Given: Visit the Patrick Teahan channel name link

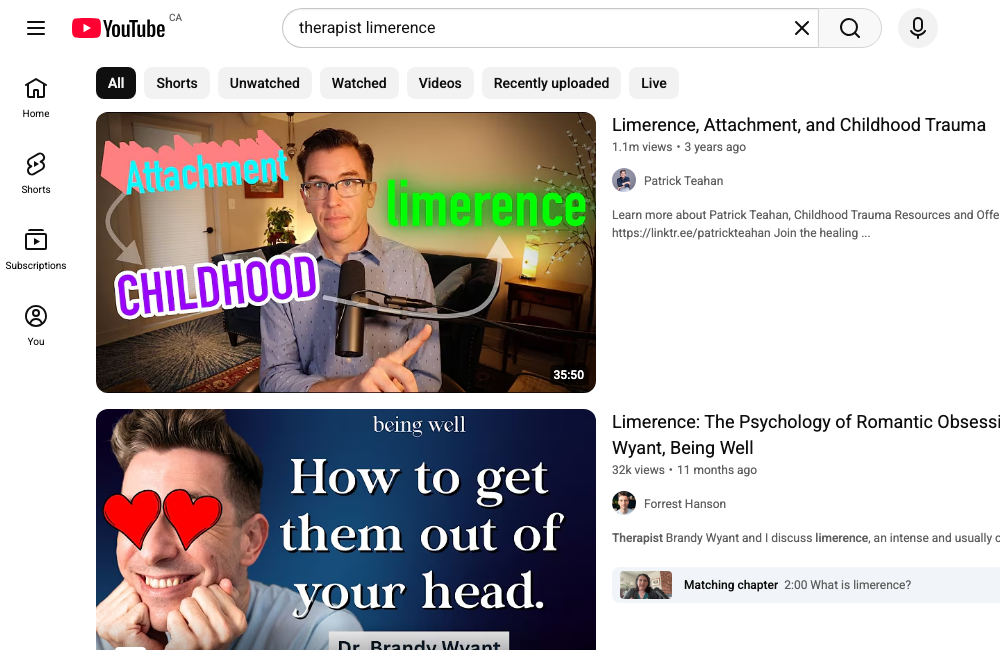Looking at the screenshot, I should pyautogui.click(x=683, y=181).
